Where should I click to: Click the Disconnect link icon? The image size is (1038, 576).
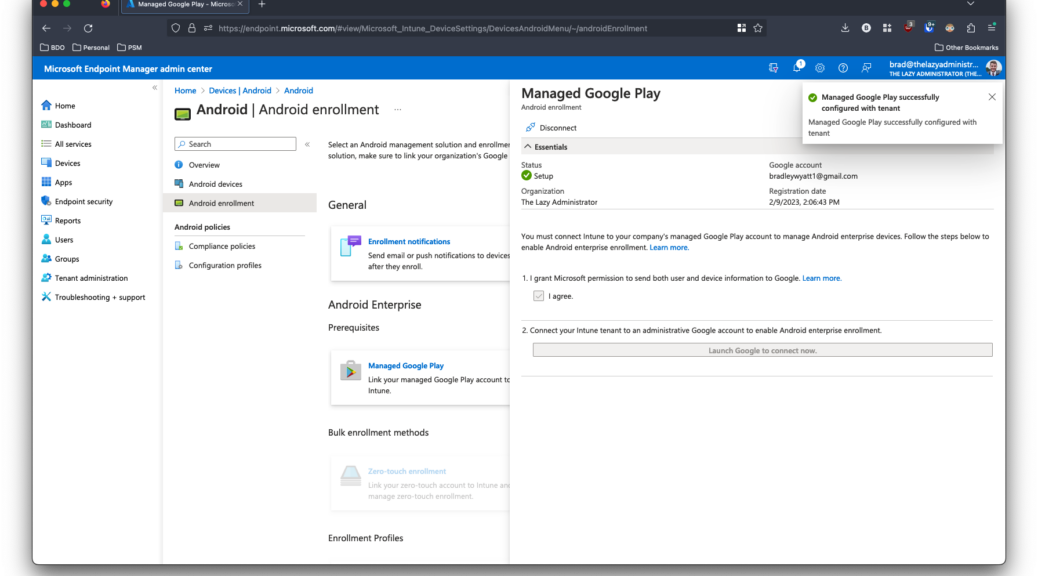point(530,127)
